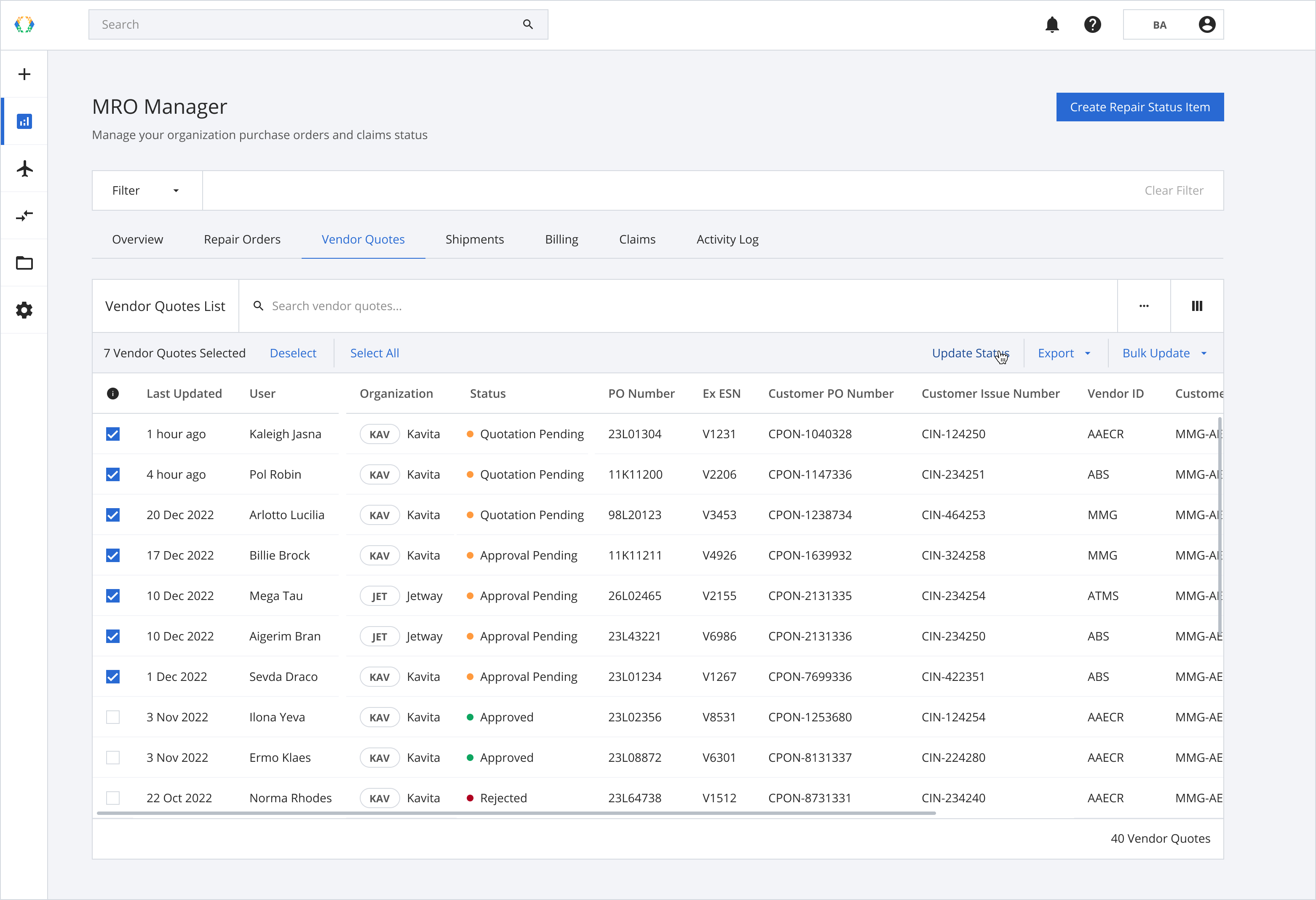Image resolution: width=1316 pixels, height=900 pixels.
Task: Switch to the Overview tab
Action: tap(138, 240)
